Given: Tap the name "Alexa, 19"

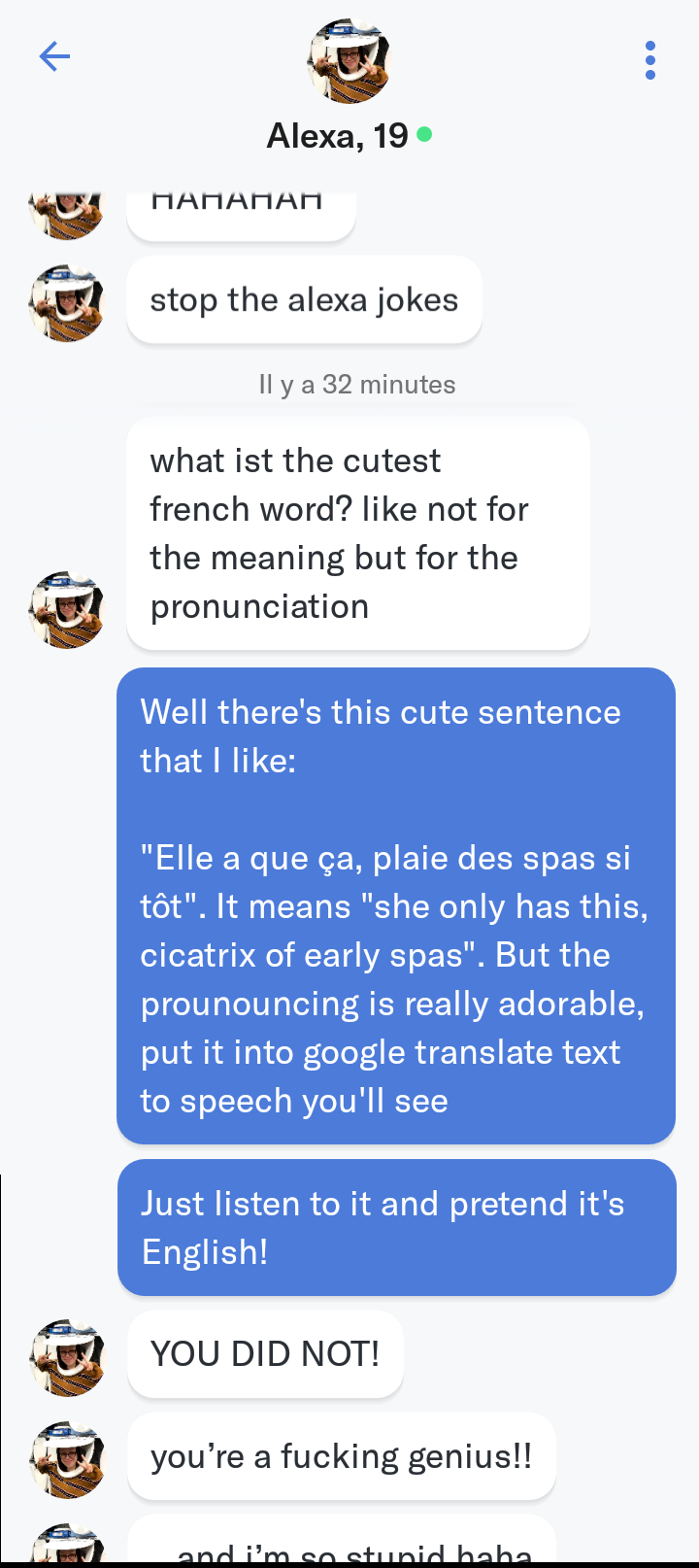Looking at the screenshot, I should [337, 136].
